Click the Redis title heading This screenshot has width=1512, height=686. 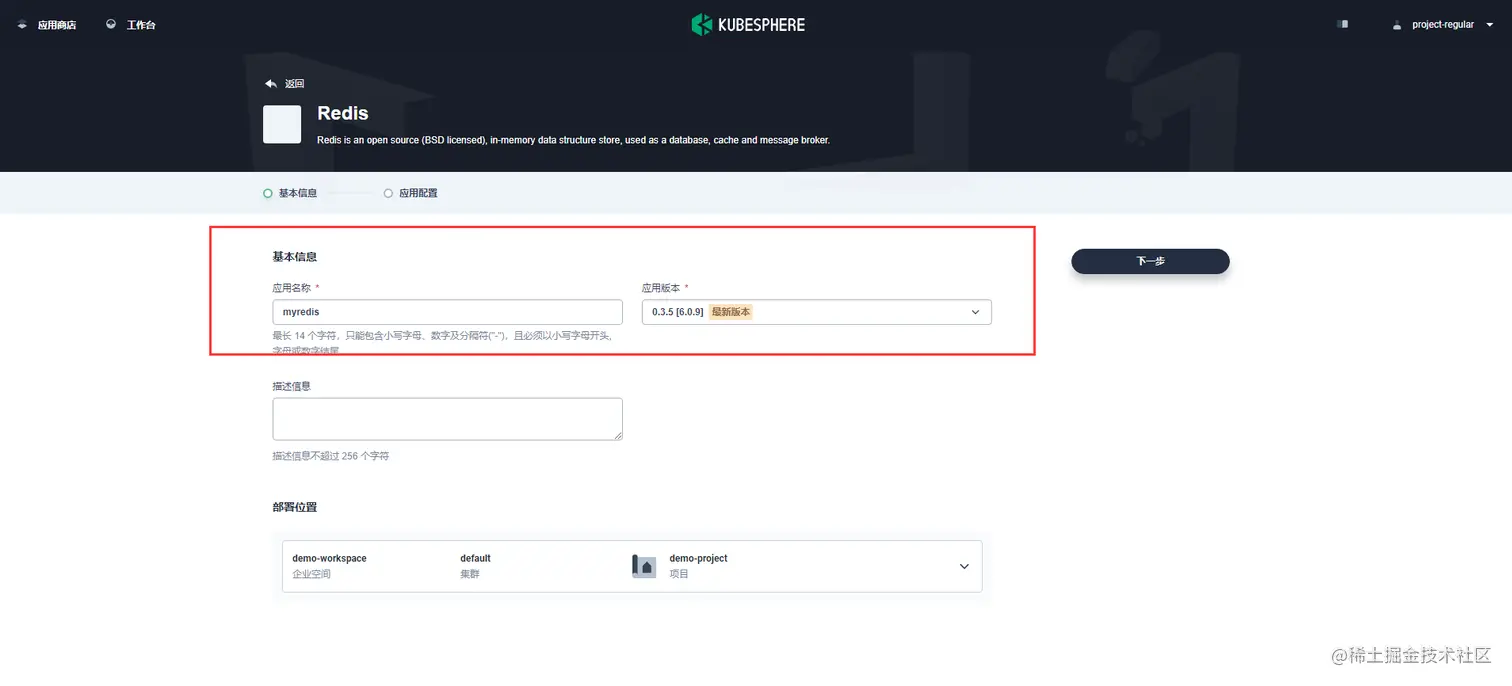pos(343,113)
